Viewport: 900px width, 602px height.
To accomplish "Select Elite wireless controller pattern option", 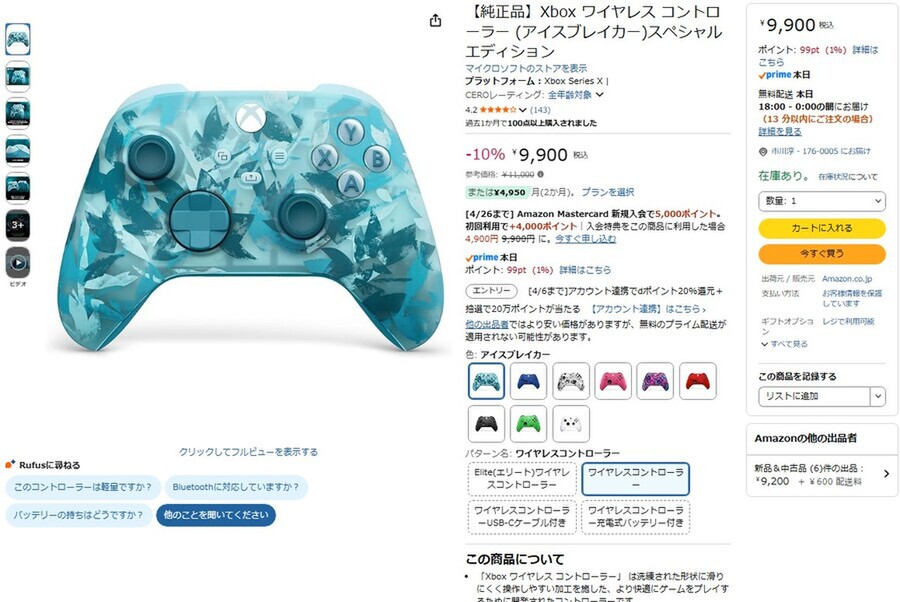I will (x=522, y=479).
